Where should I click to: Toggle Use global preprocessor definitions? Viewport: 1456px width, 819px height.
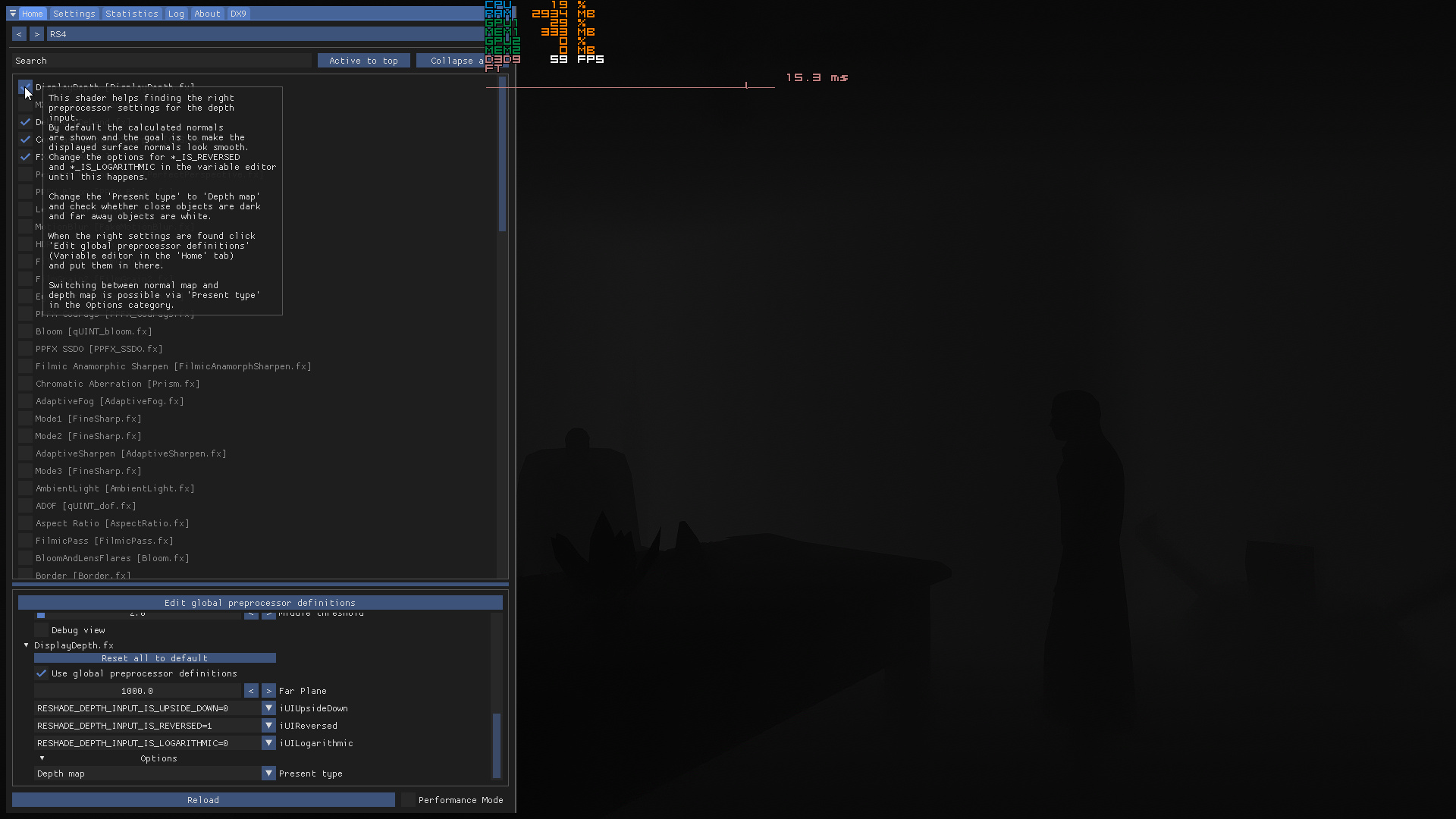[42, 673]
